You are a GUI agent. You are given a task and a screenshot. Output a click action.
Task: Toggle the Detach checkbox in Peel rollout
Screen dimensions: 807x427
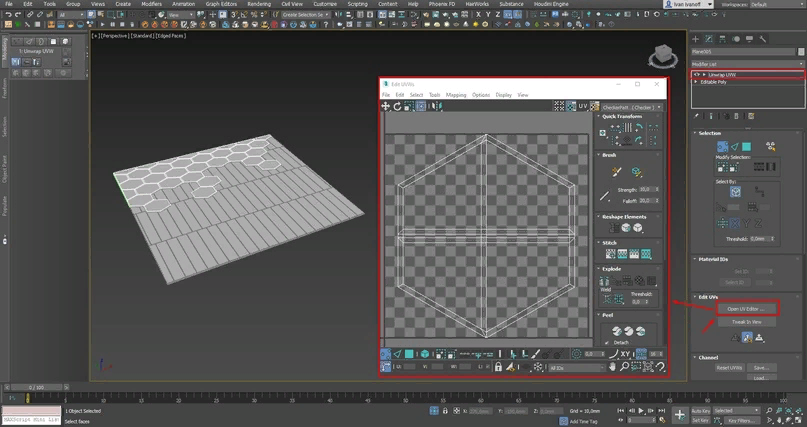pyautogui.click(x=608, y=342)
